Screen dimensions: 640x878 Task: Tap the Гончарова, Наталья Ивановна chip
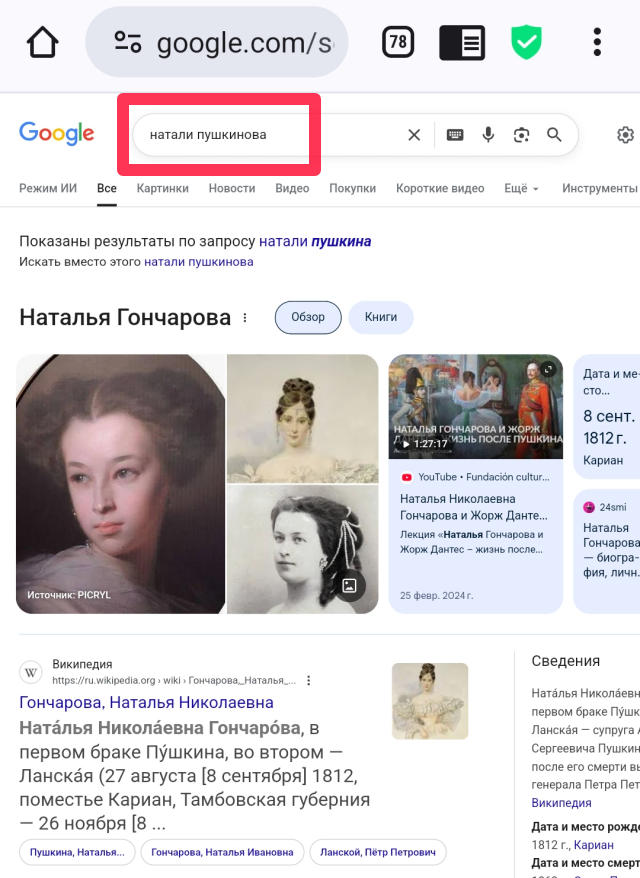coord(222,852)
